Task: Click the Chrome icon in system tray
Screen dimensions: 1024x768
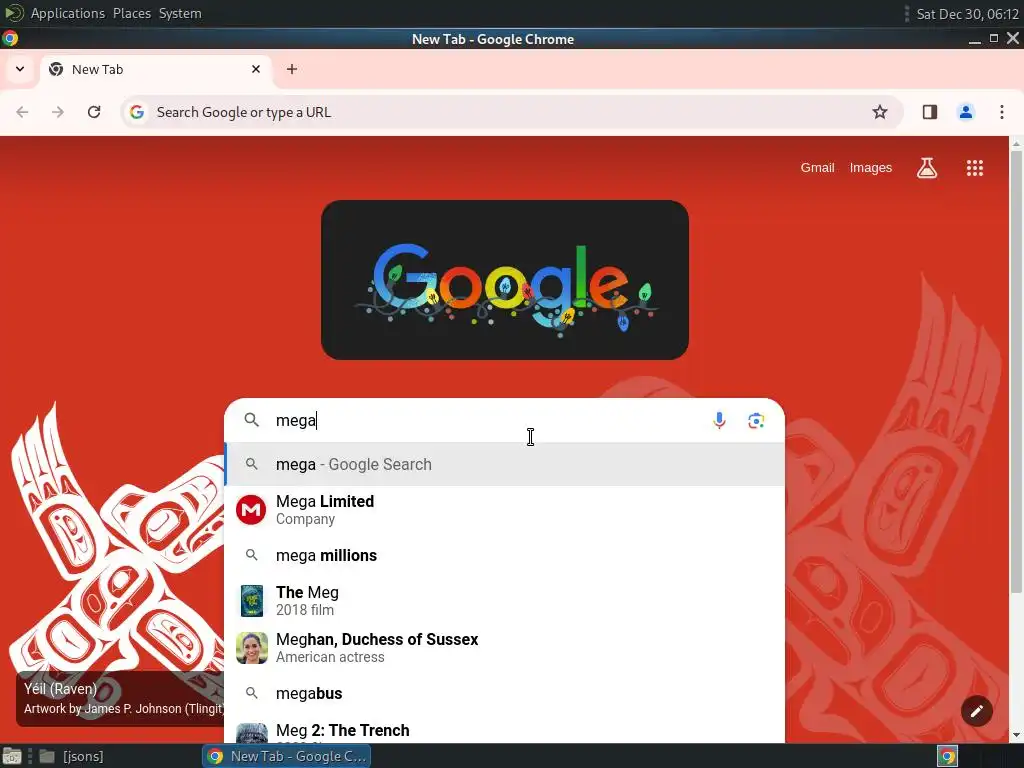Action: (948, 756)
